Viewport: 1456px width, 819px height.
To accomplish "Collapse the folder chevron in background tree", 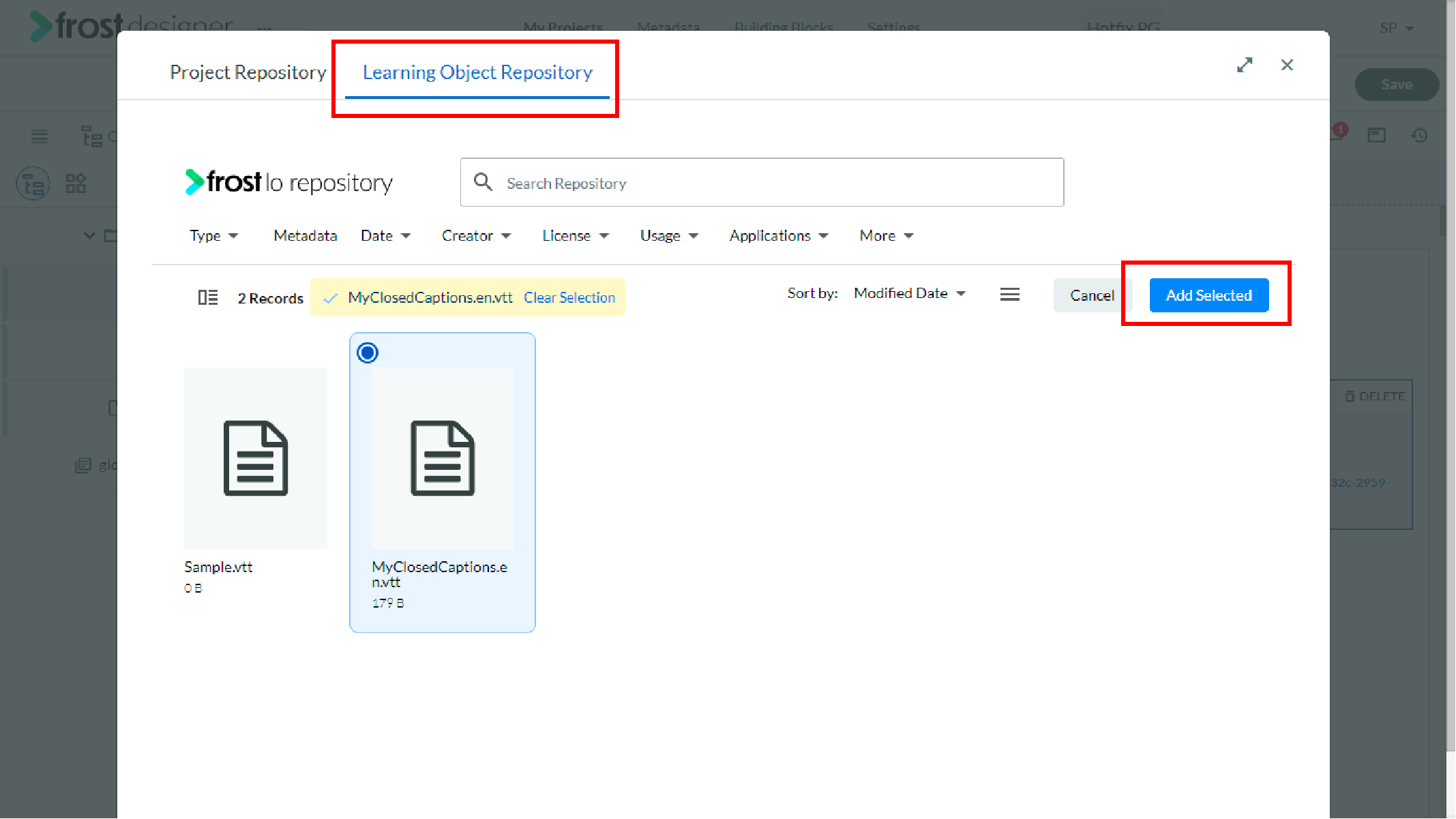I will (89, 236).
